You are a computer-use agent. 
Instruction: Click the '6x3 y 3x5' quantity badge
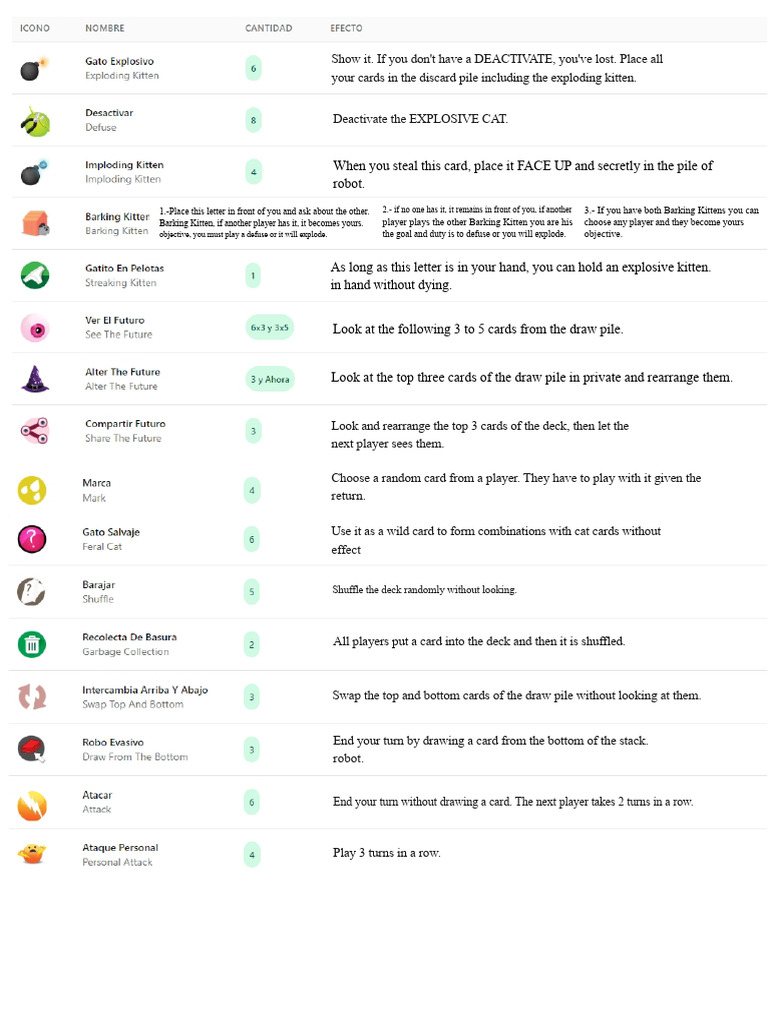pos(270,328)
